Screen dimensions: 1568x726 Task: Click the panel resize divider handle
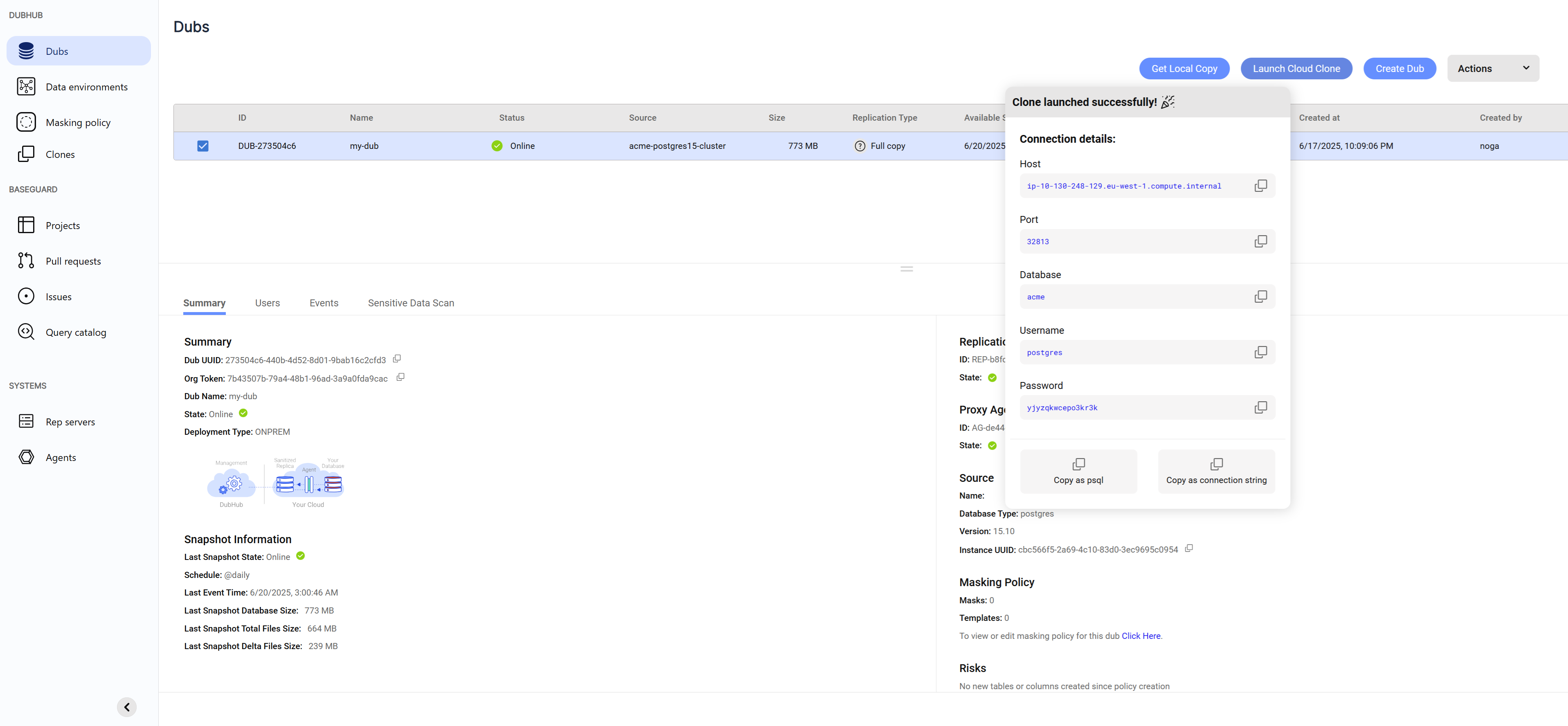click(907, 268)
